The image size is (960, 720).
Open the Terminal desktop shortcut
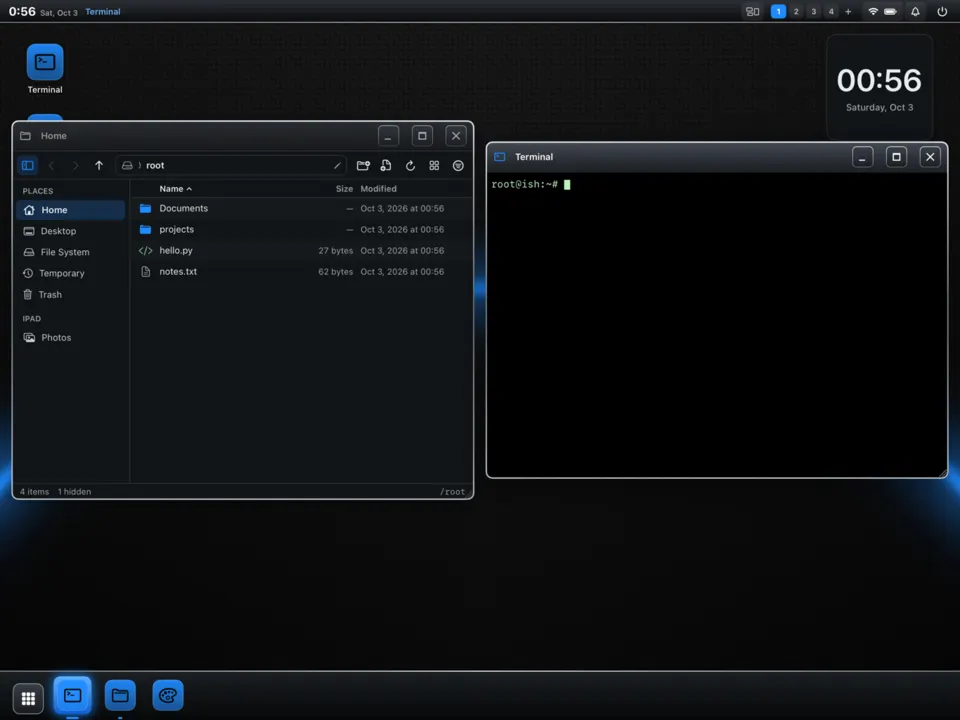pyautogui.click(x=45, y=69)
